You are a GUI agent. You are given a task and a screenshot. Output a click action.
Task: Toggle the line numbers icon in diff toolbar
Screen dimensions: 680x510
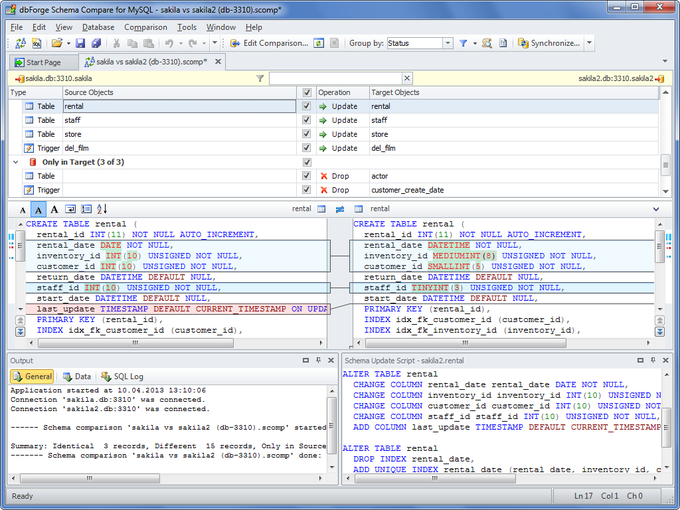[87, 209]
